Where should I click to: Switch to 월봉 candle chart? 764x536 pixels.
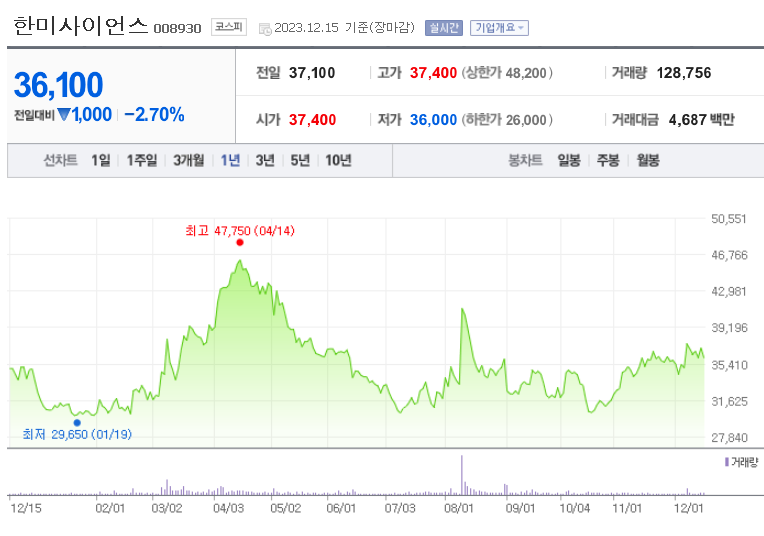coord(648,160)
